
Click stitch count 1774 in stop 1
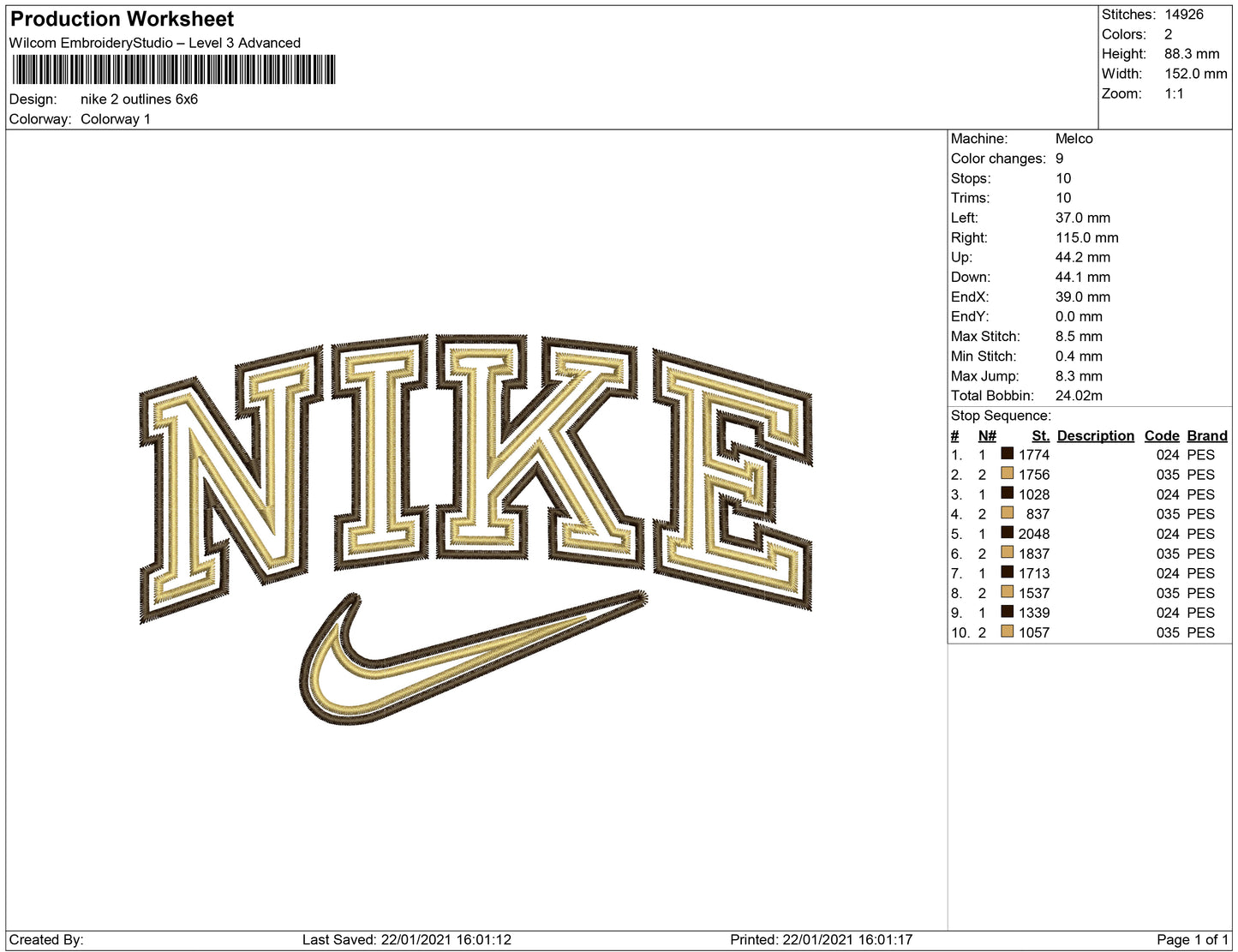coord(1034,455)
